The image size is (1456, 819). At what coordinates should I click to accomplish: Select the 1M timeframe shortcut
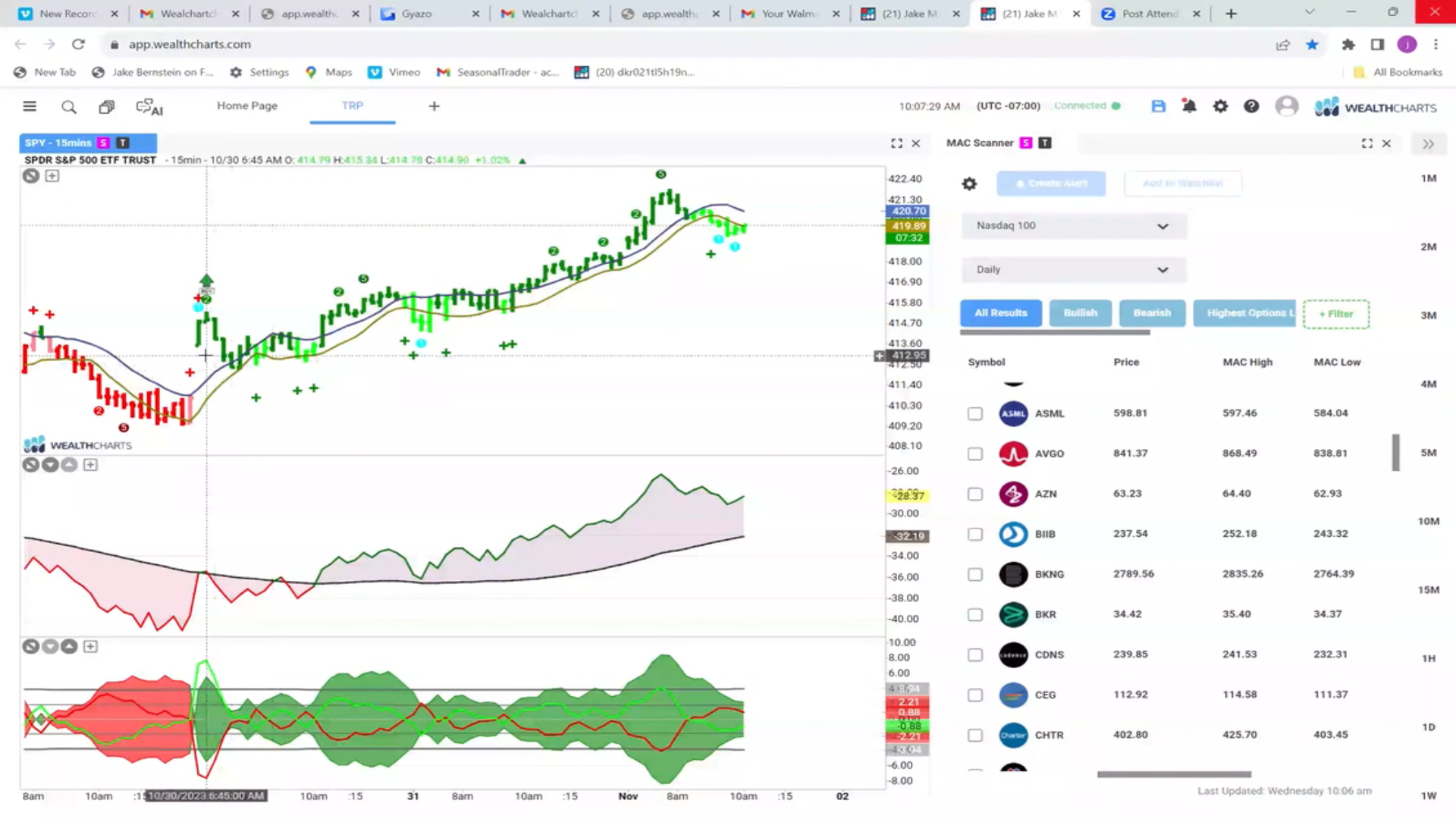tap(1429, 179)
